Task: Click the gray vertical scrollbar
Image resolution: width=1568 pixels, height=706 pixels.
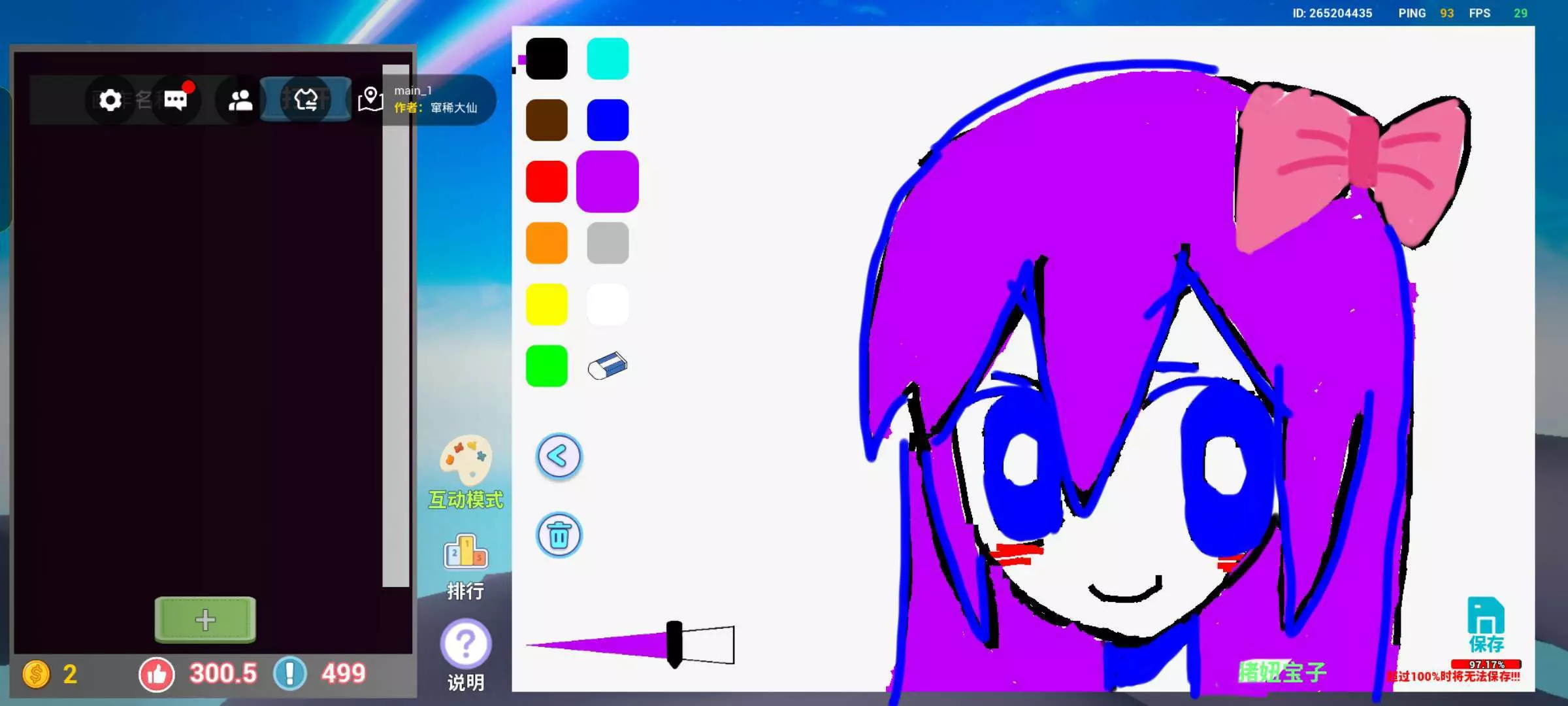Action: [395, 327]
